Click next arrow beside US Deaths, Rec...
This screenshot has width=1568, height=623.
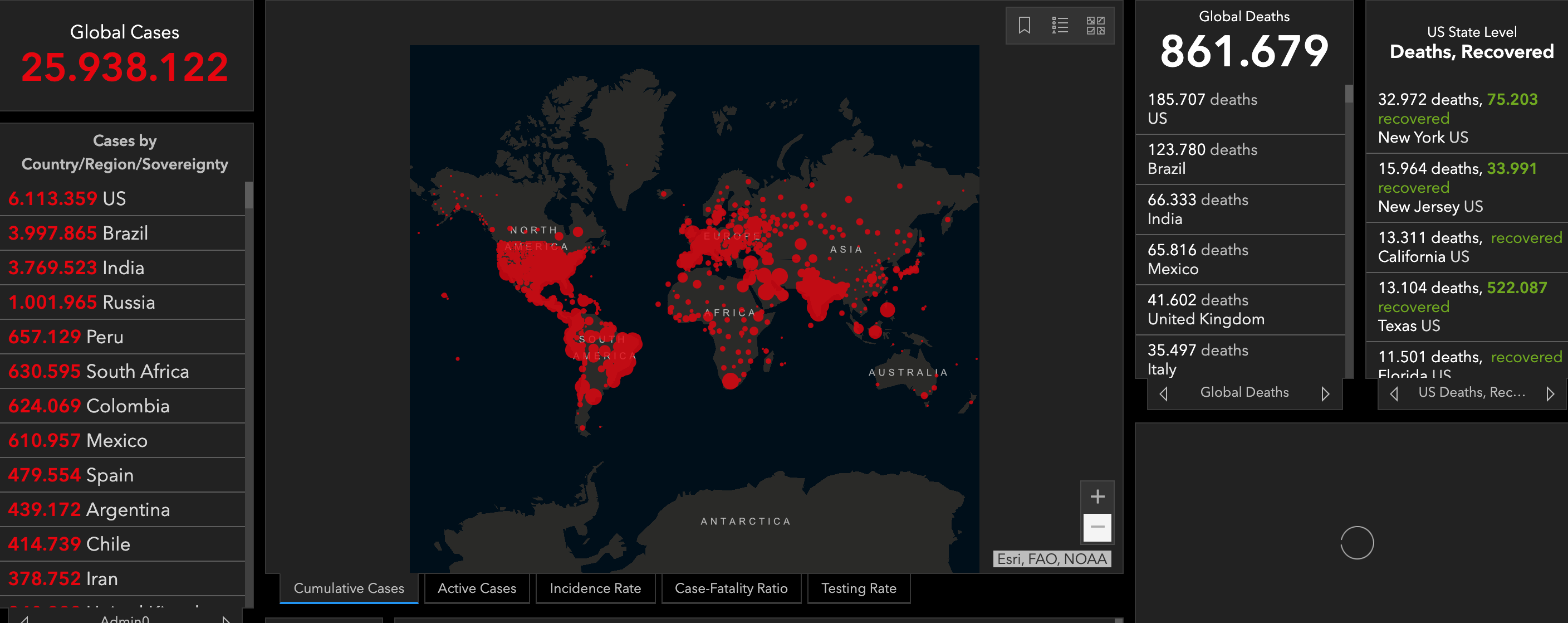pos(1550,393)
